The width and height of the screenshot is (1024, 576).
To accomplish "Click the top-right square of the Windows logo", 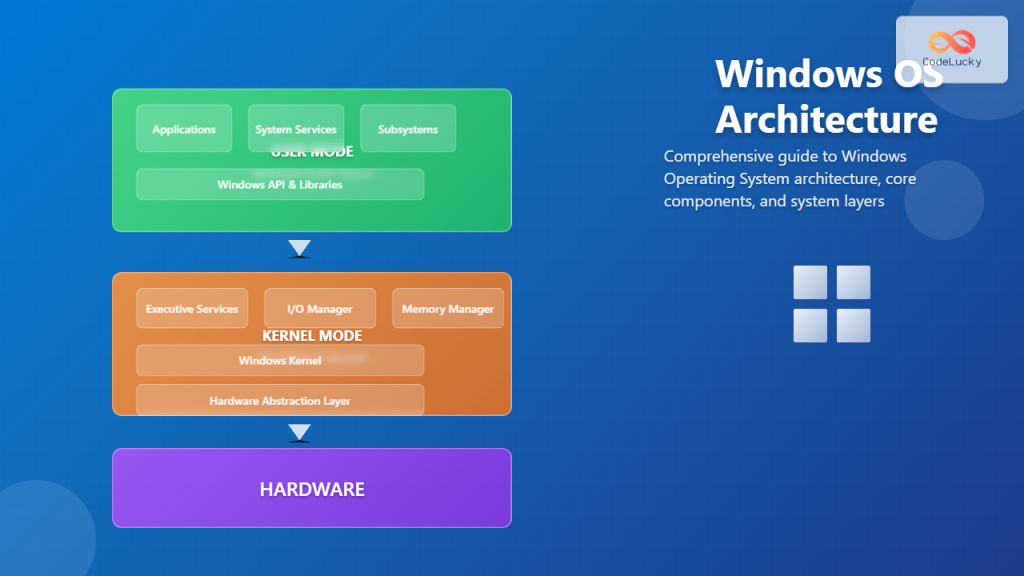I will (854, 281).
